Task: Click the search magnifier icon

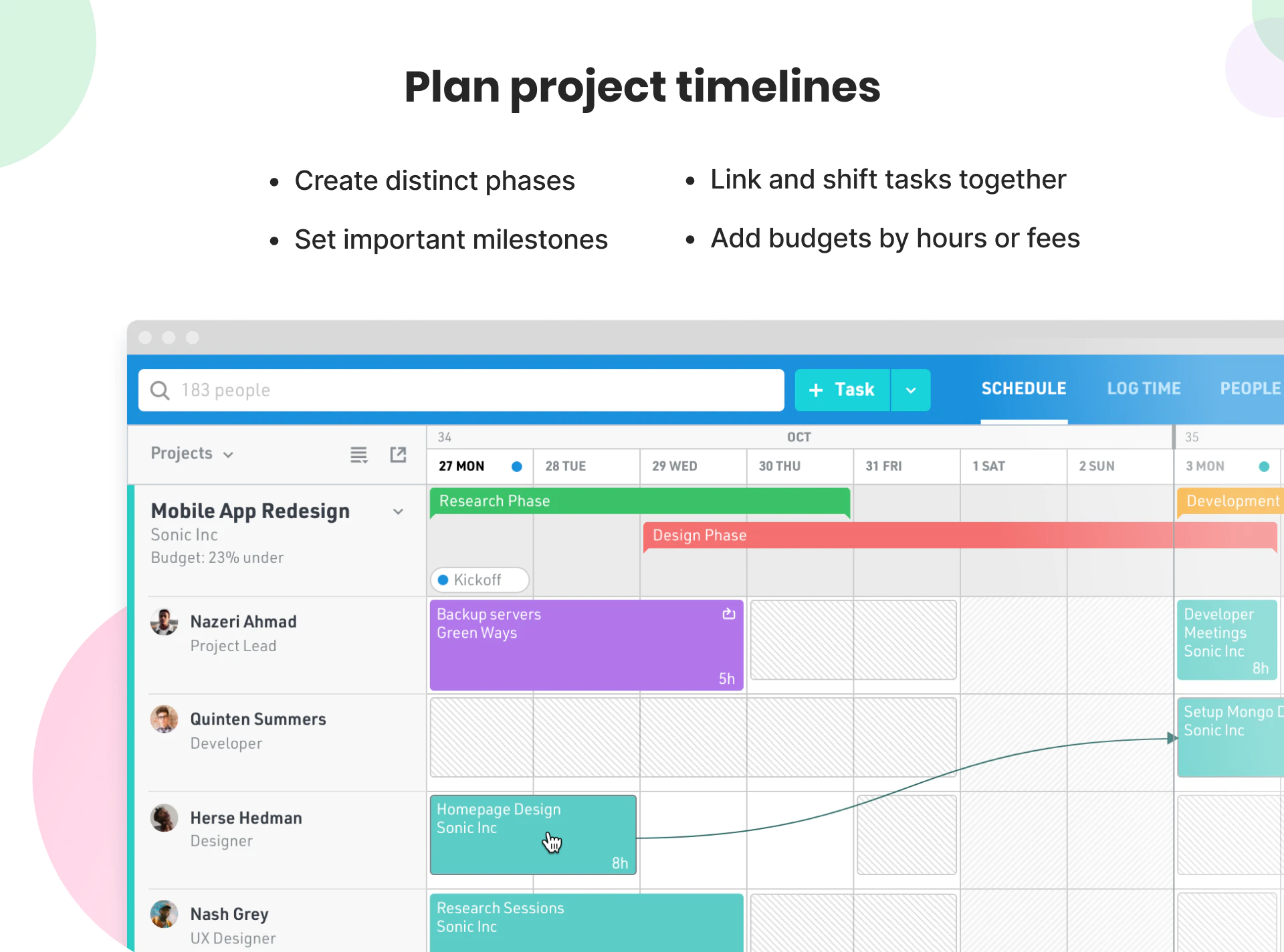Action: click(x=160, y=390)
